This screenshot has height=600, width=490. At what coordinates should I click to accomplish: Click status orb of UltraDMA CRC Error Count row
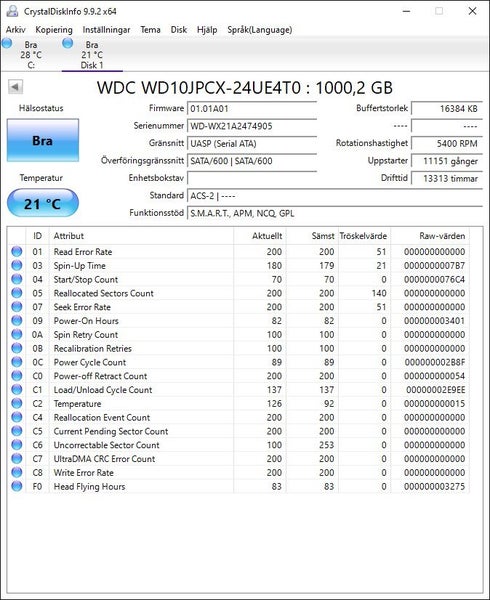pyautogui.click(x=17, y=458)
